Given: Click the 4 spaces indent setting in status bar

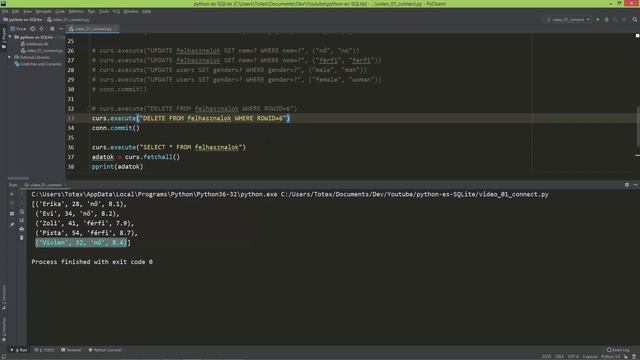Looking at the screenshot, I should coord(590,357).
